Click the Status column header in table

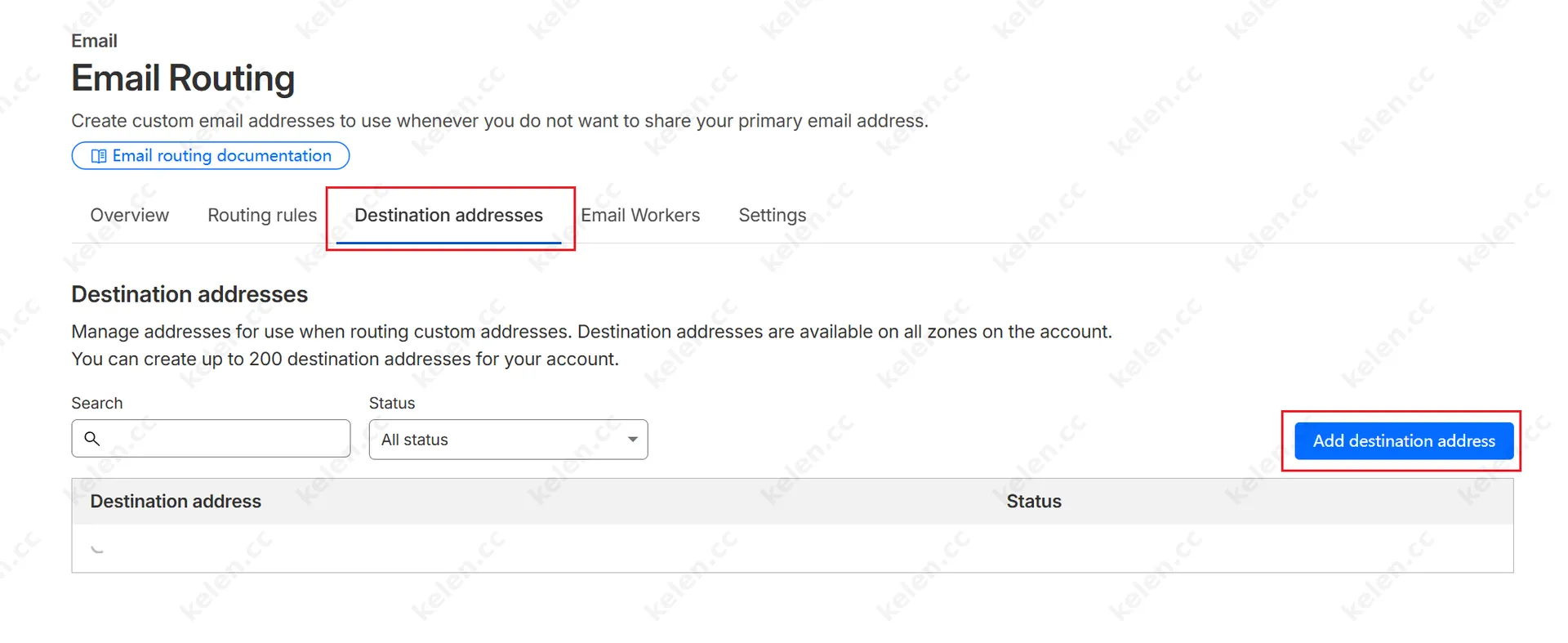tap(1033, 502)
